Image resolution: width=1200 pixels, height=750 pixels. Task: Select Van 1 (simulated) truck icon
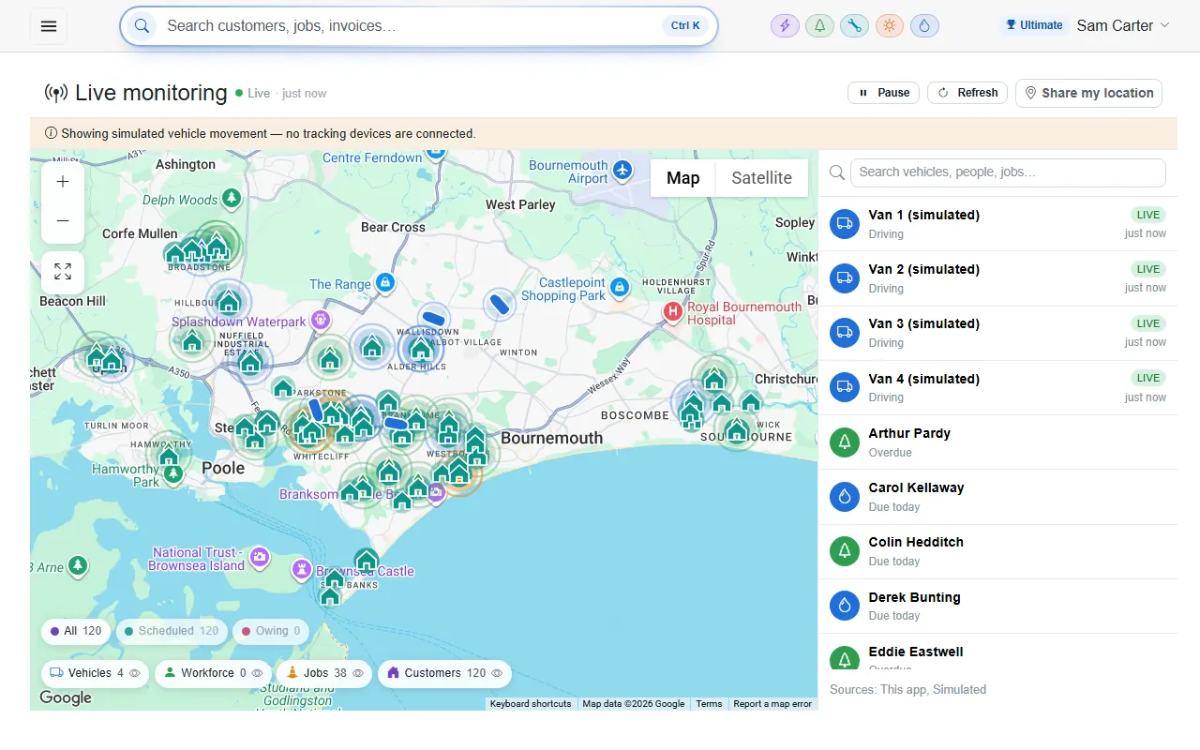(x=845, y=224)
